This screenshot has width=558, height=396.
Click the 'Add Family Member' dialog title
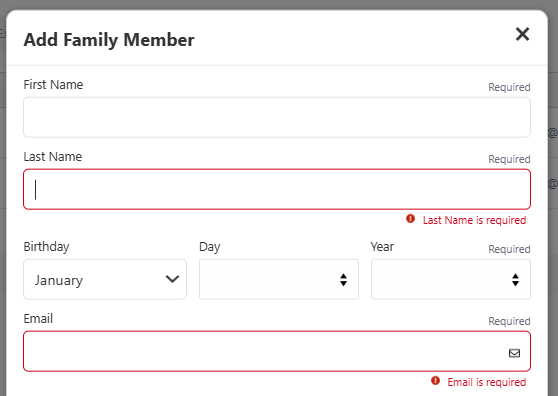pyautogui.click(x=109, y=39)
